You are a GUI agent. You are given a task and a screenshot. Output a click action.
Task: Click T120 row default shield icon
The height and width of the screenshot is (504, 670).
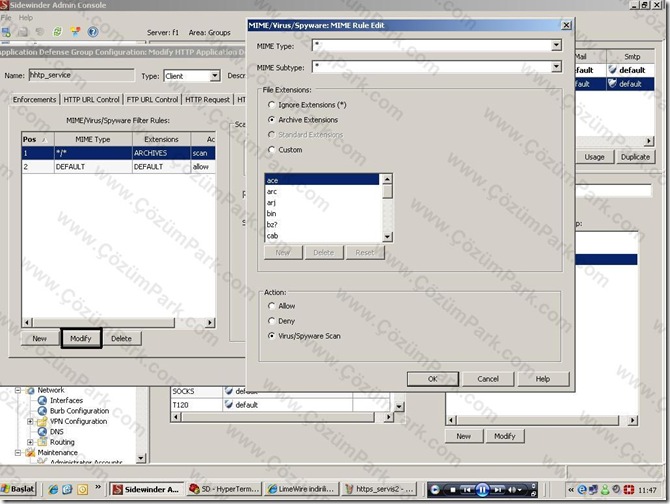(229, 404)
